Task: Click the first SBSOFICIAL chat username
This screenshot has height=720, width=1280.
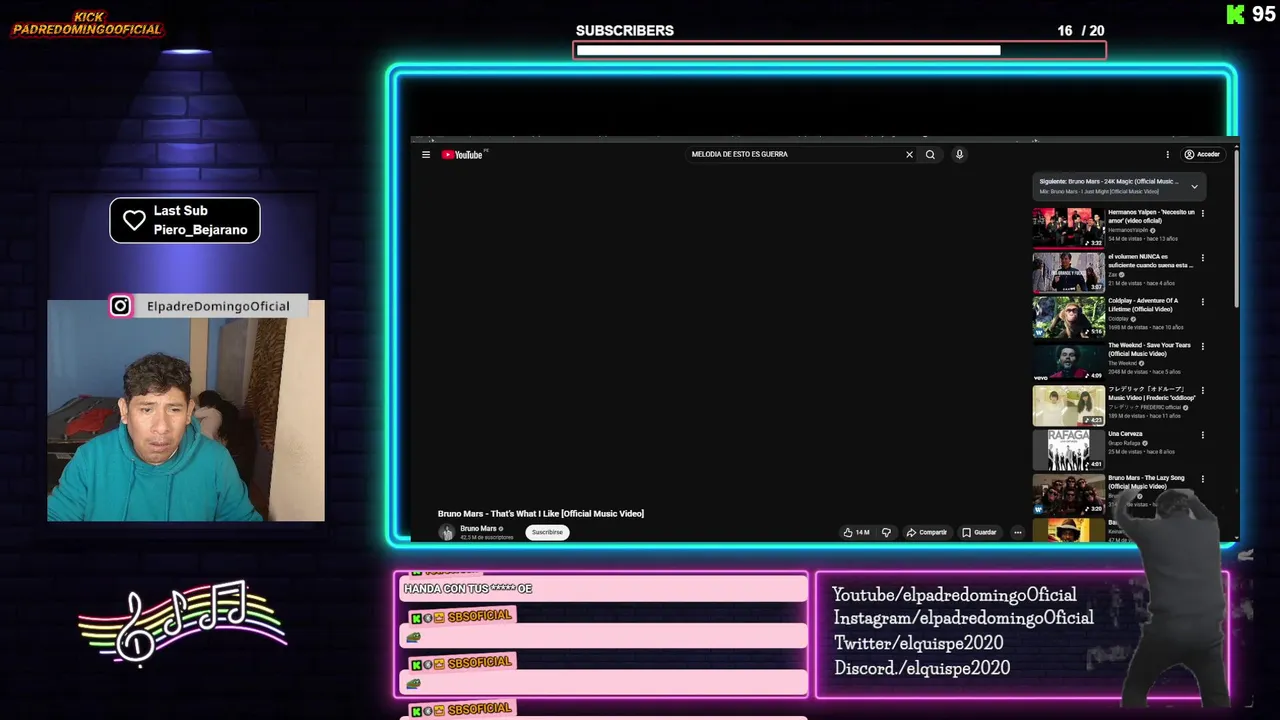Action: coord(480,616)
